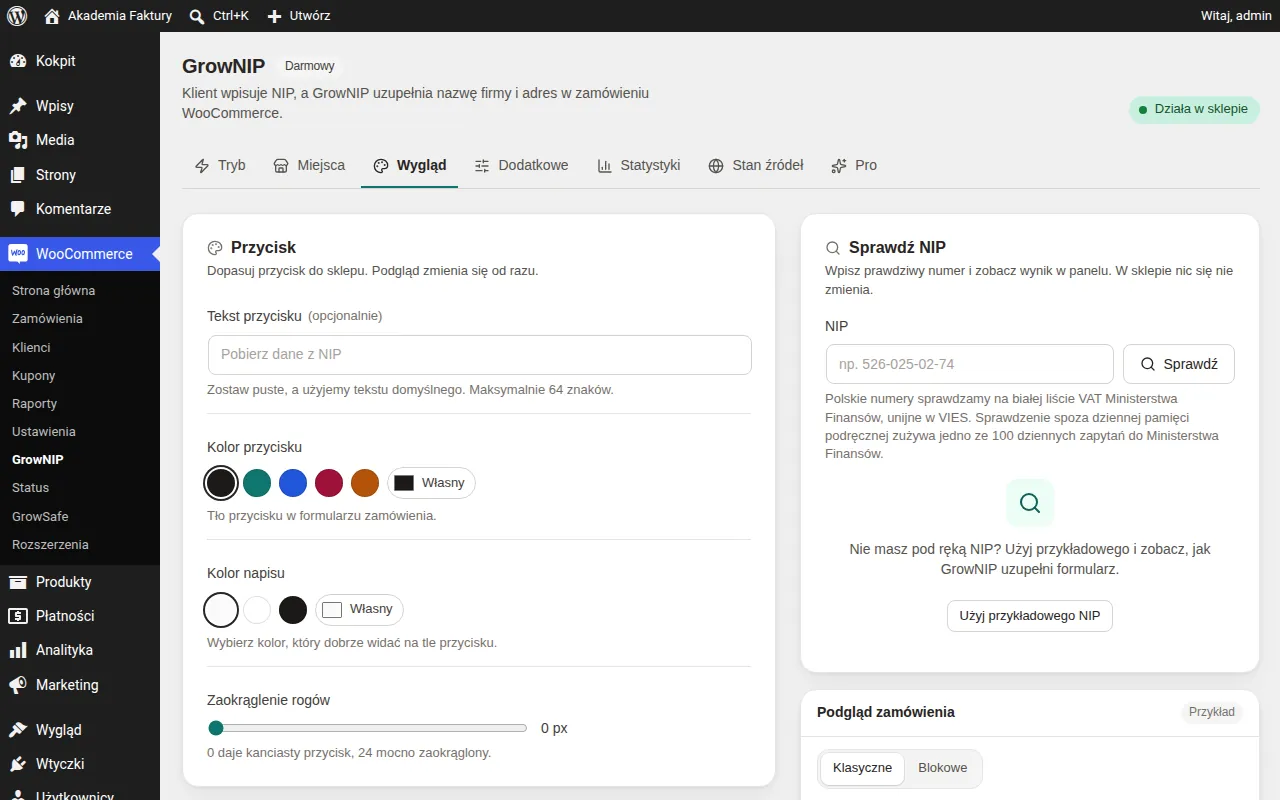Open the Utwórz create menu
Viewport: 1280px width, 800px height.
[298, 16]
